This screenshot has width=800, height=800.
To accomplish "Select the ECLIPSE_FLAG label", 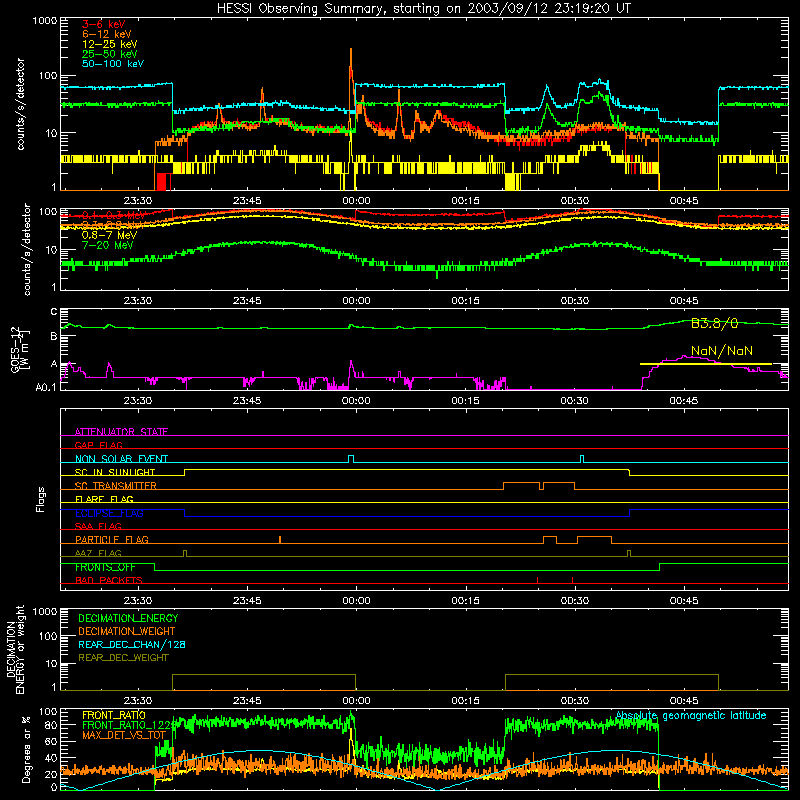I will pos(109,513).
